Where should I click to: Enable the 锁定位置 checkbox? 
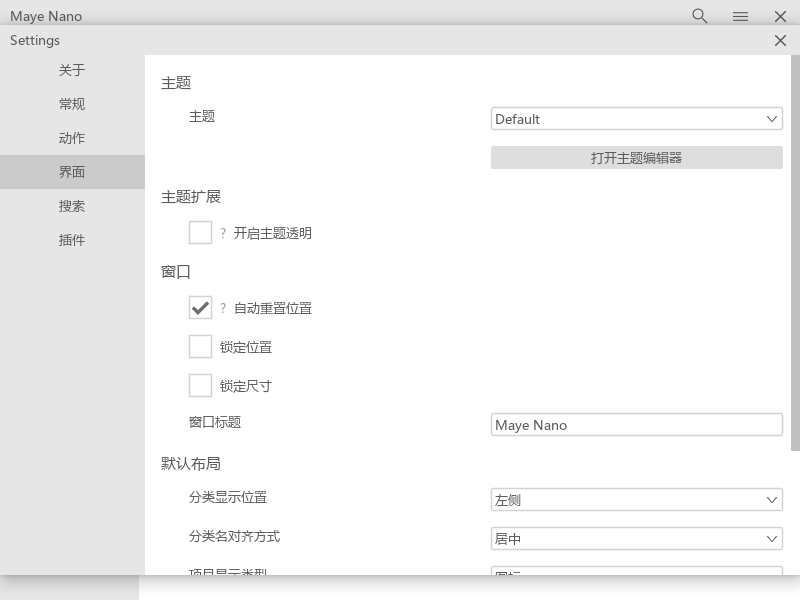[x=200, y=346]
